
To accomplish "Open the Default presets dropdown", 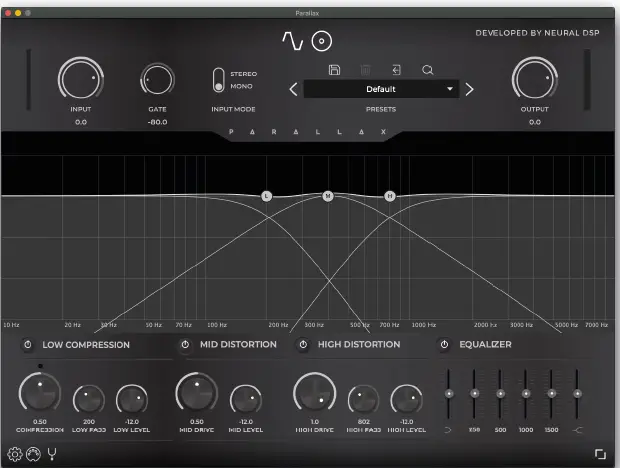I will click(381, 89).
